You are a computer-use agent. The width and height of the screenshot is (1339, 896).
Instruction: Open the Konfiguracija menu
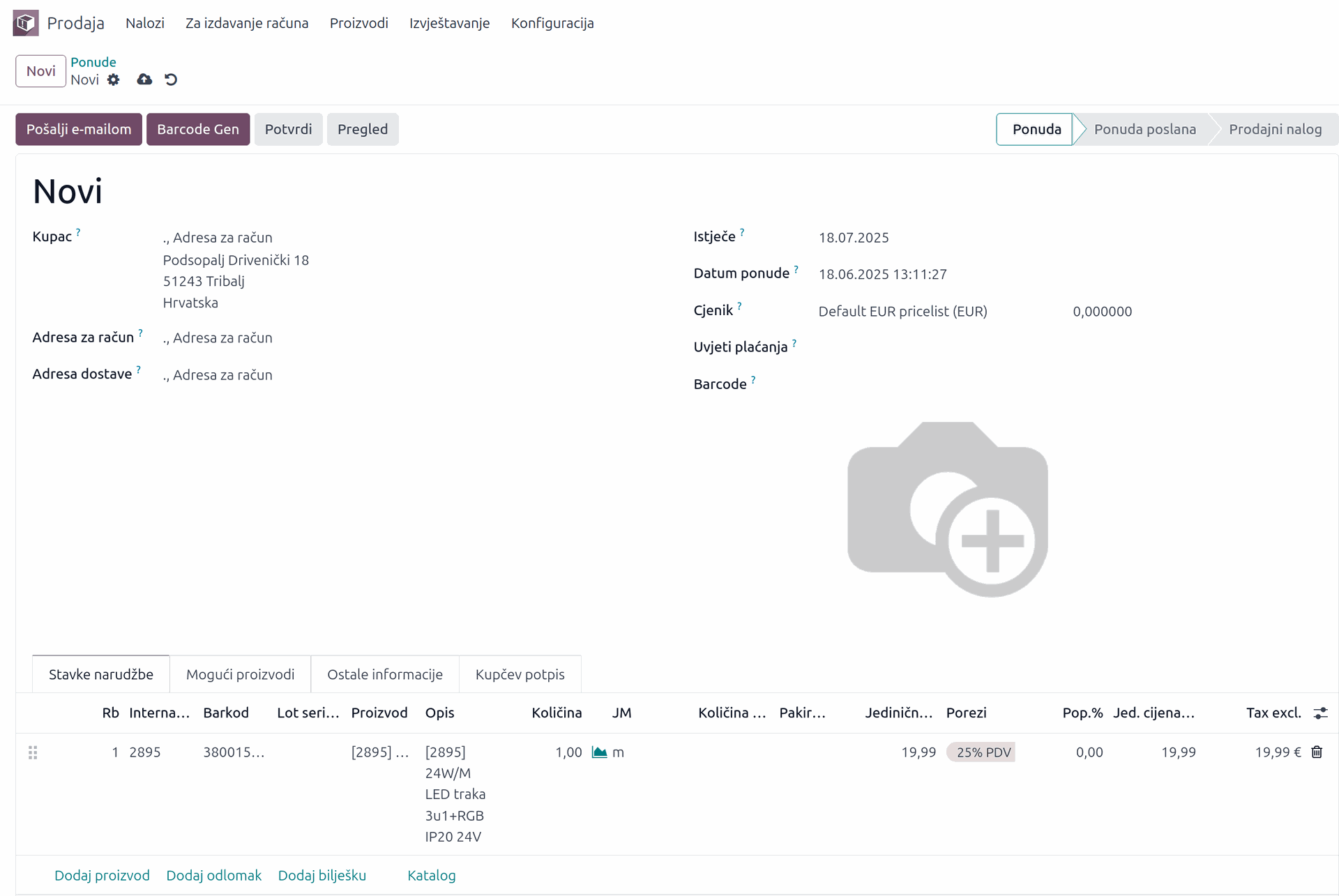[x=552, y=23]
